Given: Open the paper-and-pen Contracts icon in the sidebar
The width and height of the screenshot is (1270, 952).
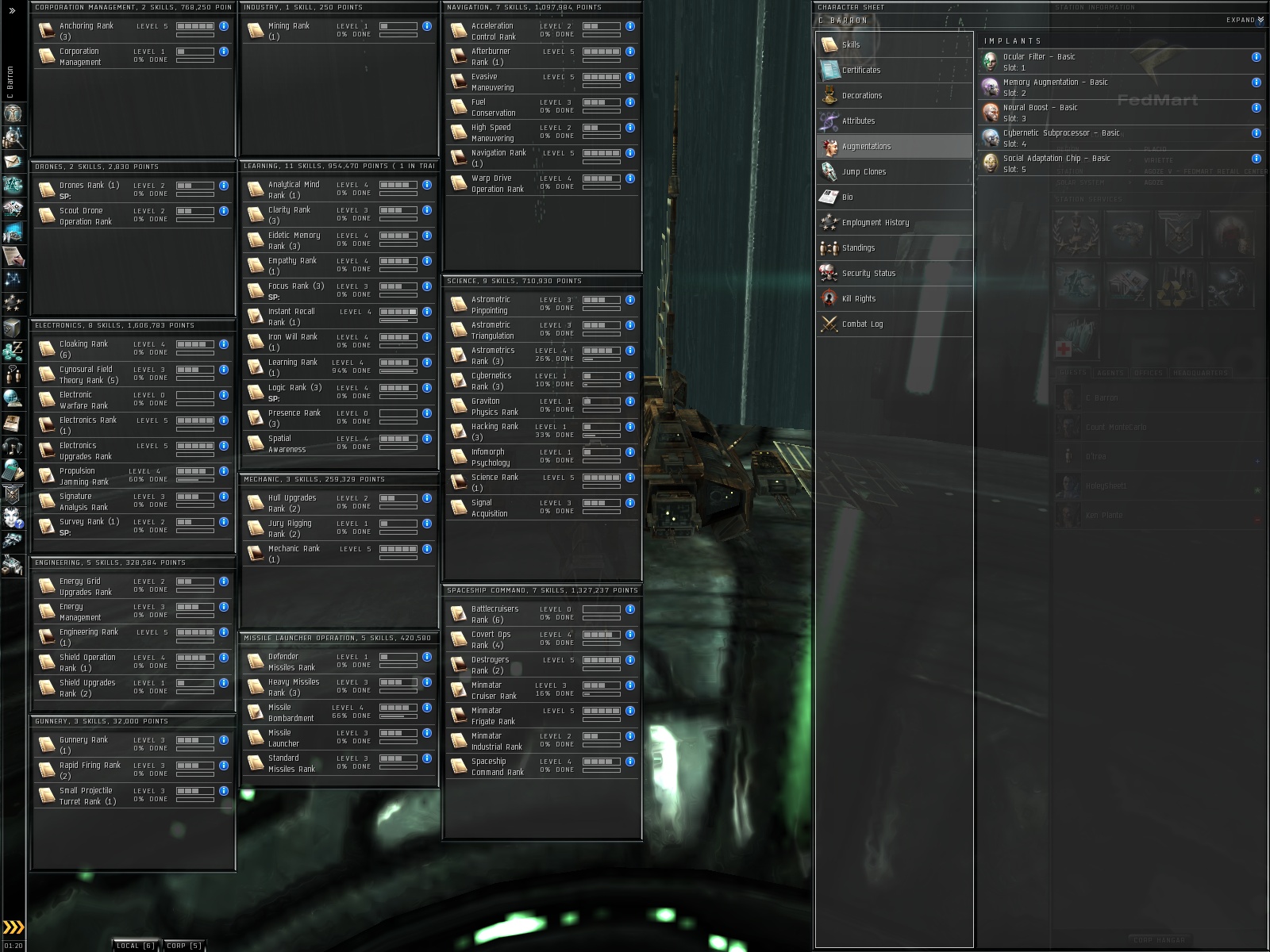Looking at the screenshot, I should click(13, 255).
